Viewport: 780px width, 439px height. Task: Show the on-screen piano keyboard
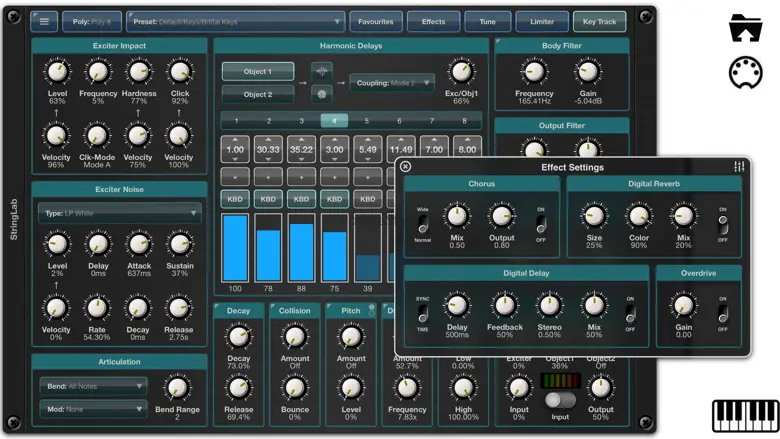[745, 415]
